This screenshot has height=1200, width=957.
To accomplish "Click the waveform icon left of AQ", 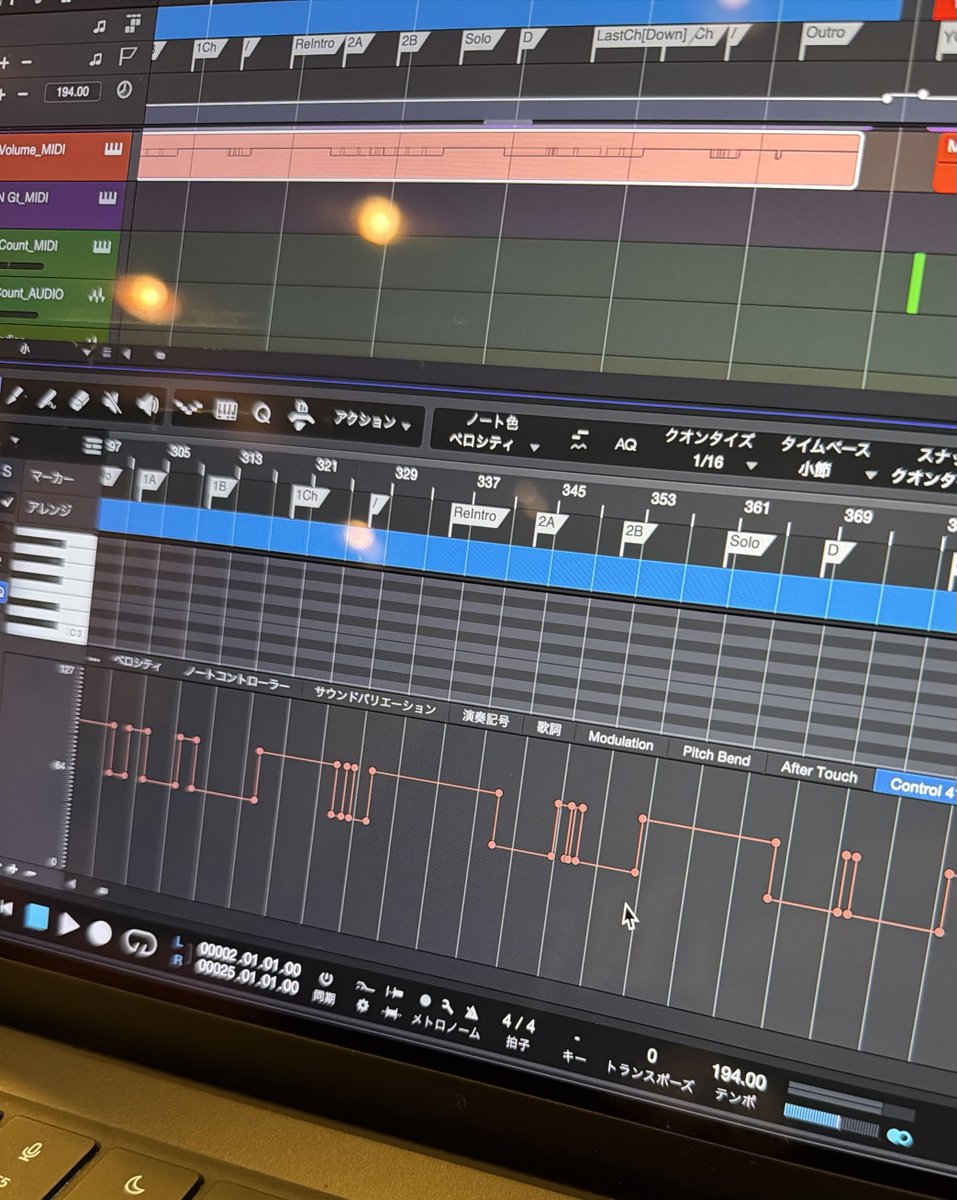I will tap(578, 440).
